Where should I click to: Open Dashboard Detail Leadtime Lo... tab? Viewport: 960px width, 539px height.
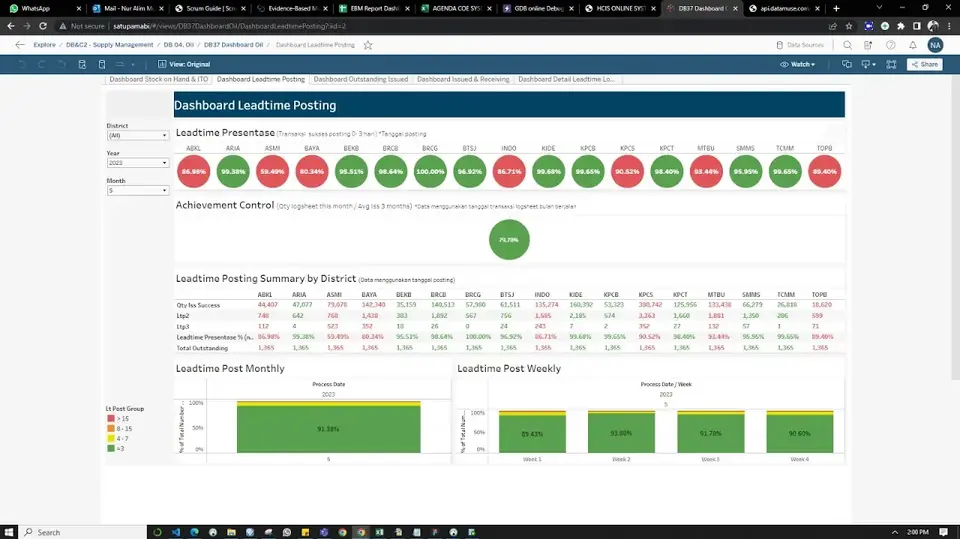pos(566,79)
